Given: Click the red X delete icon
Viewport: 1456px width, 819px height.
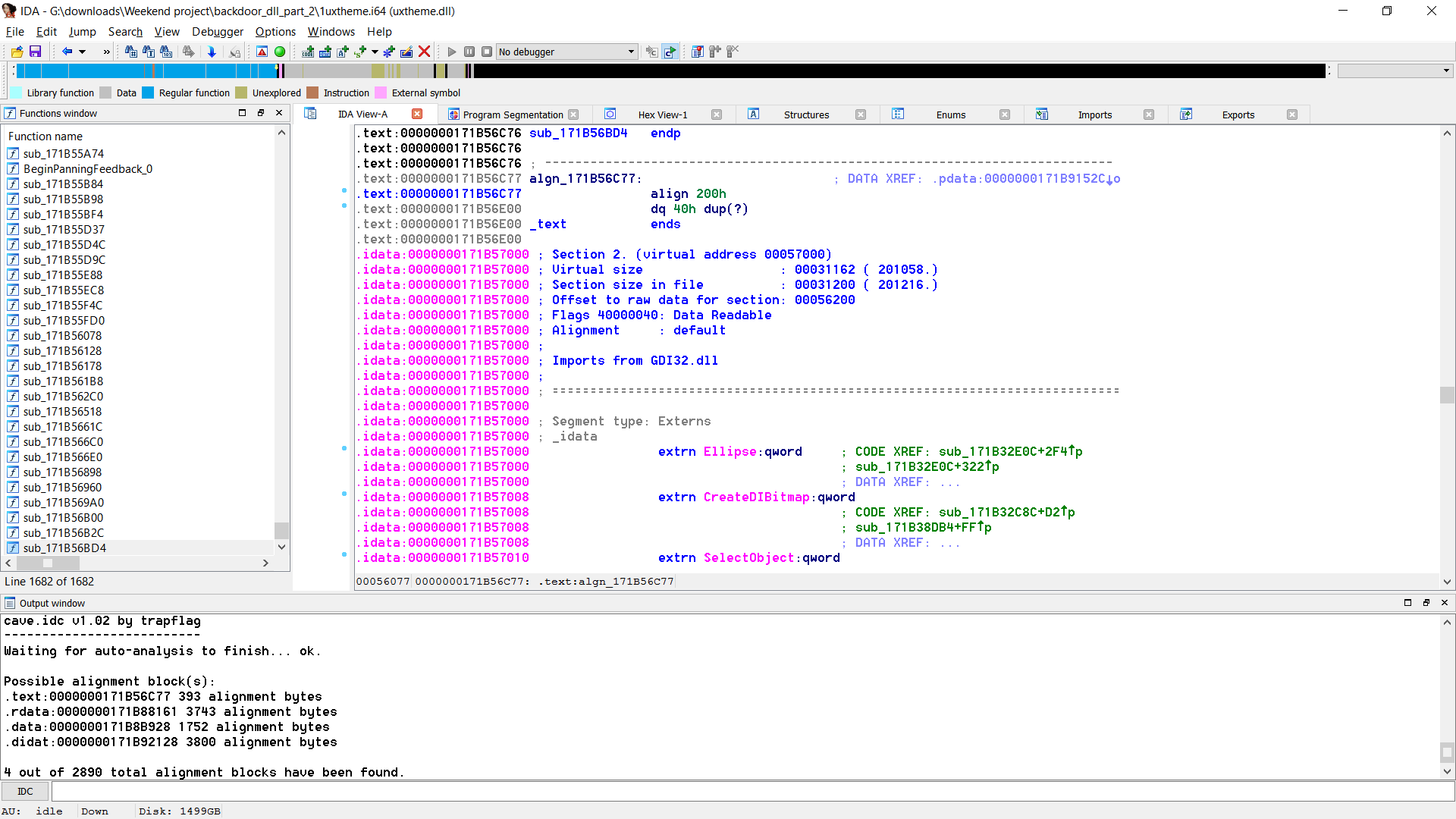Looking at the screenshot, I should click(x=425, y=52).
